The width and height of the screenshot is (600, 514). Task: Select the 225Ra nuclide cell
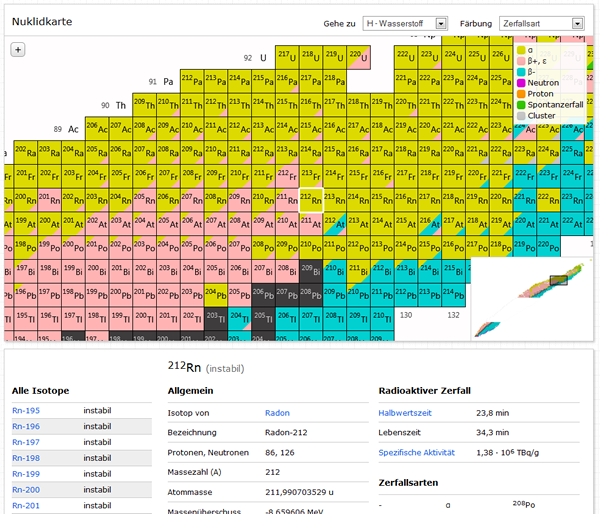click(x=572, y=152)
